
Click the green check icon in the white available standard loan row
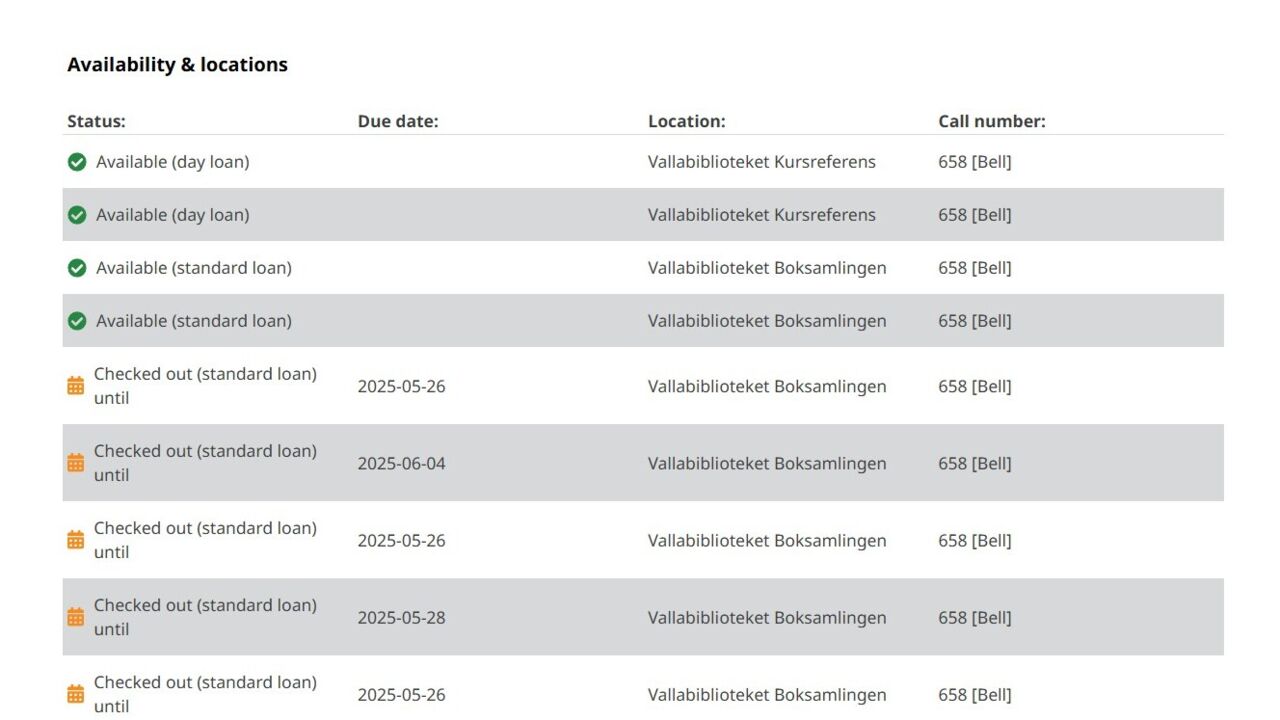(77, 268)
